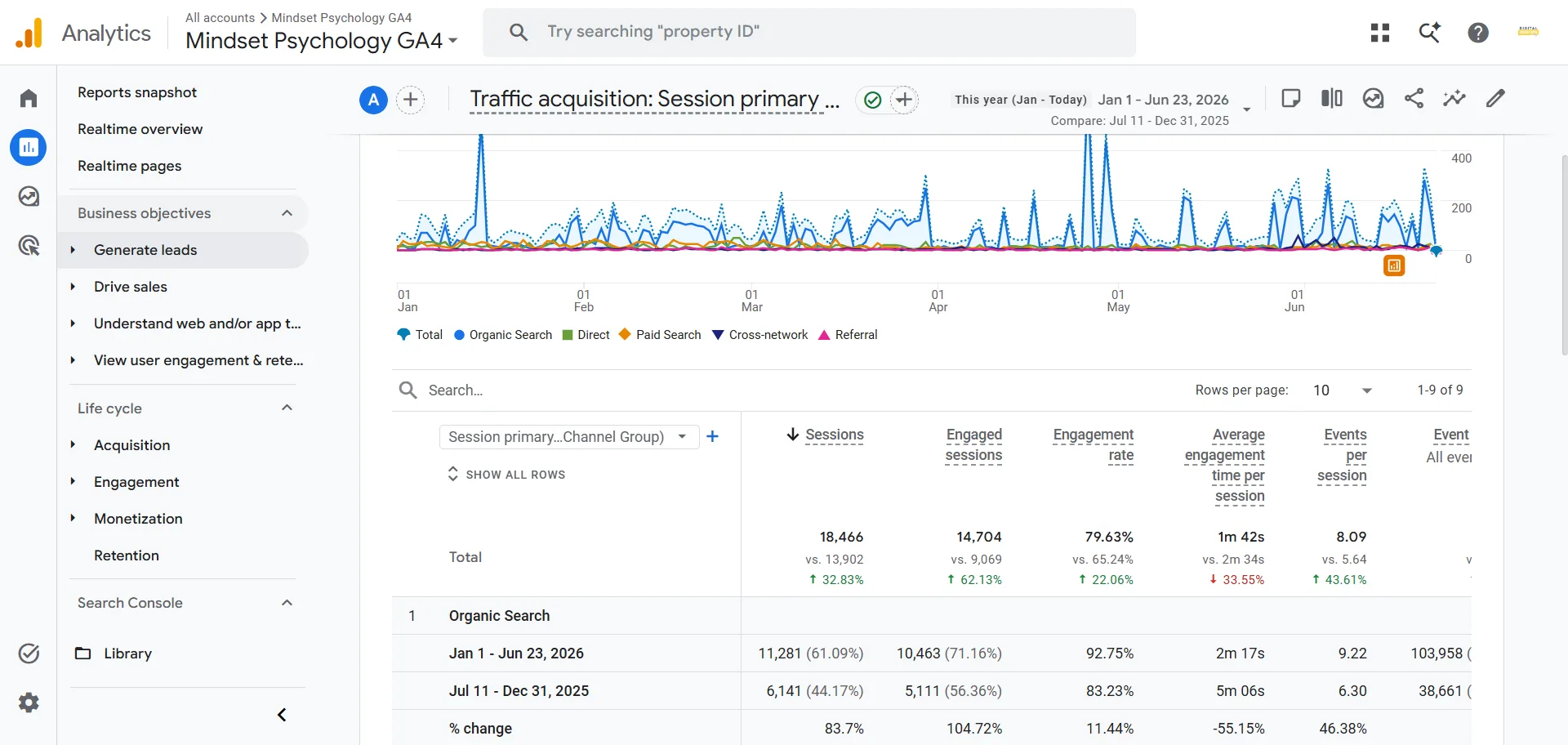Open Session primary Channel Group dimension dropdown
Screen dimensions: 1568x745
click(569, 437)
